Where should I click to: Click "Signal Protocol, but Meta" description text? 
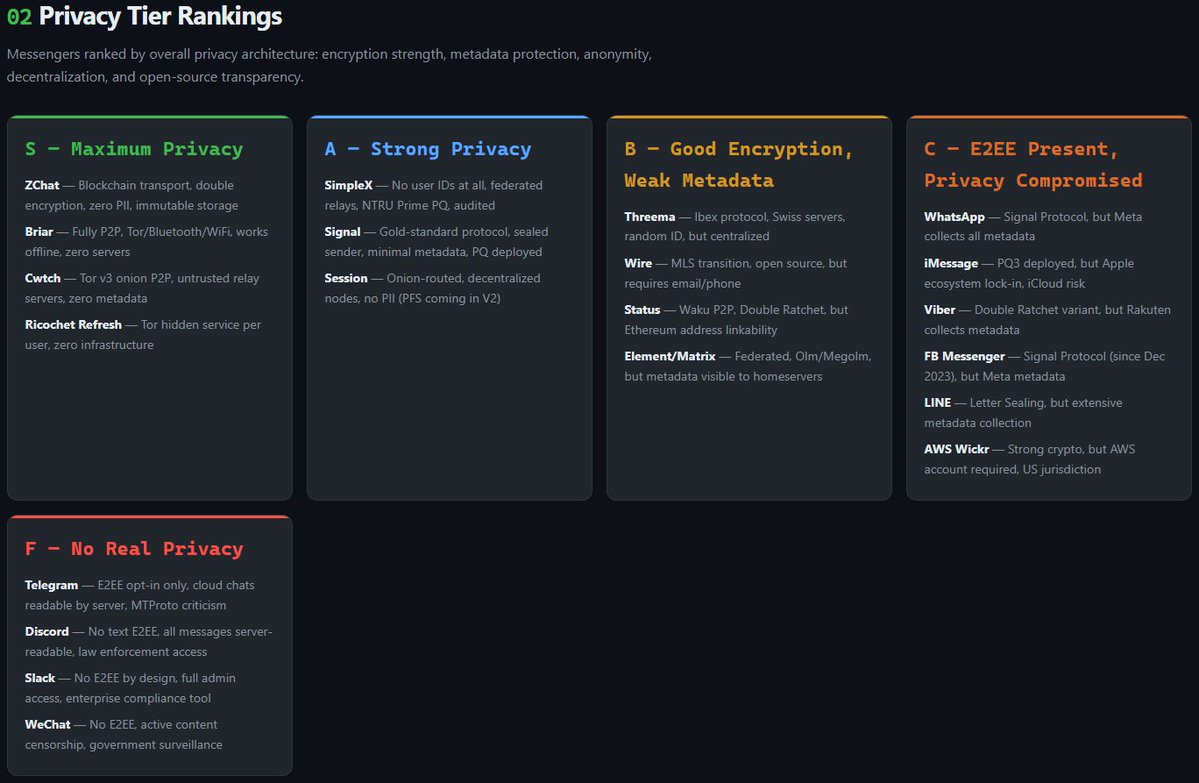pyautogui.click(x=1073, y=217)
